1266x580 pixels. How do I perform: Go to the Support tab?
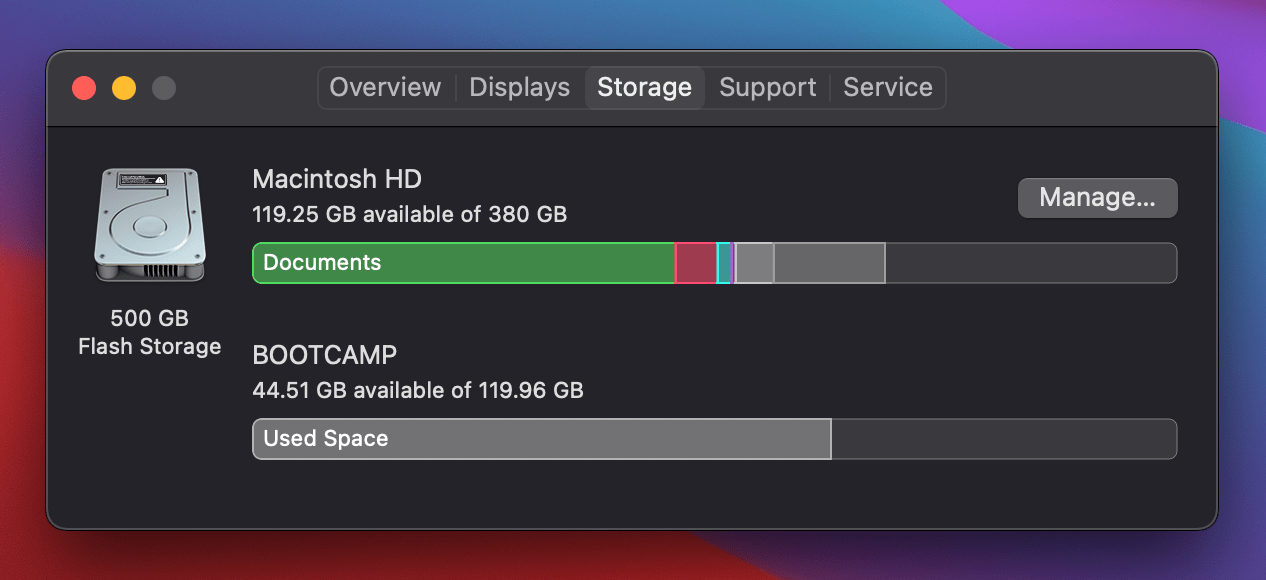click(x=767, y=88)
